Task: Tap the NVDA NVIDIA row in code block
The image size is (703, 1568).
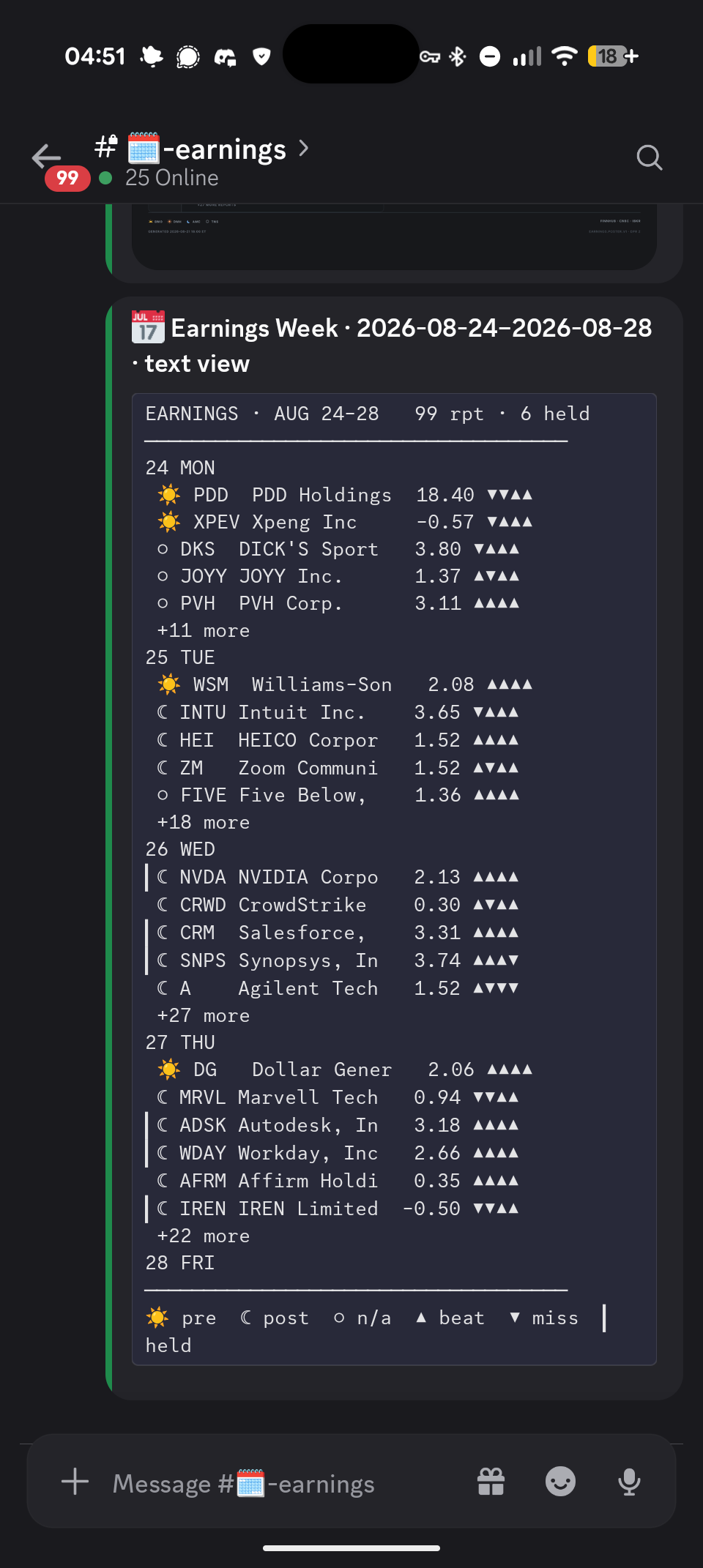Action: 338,877
